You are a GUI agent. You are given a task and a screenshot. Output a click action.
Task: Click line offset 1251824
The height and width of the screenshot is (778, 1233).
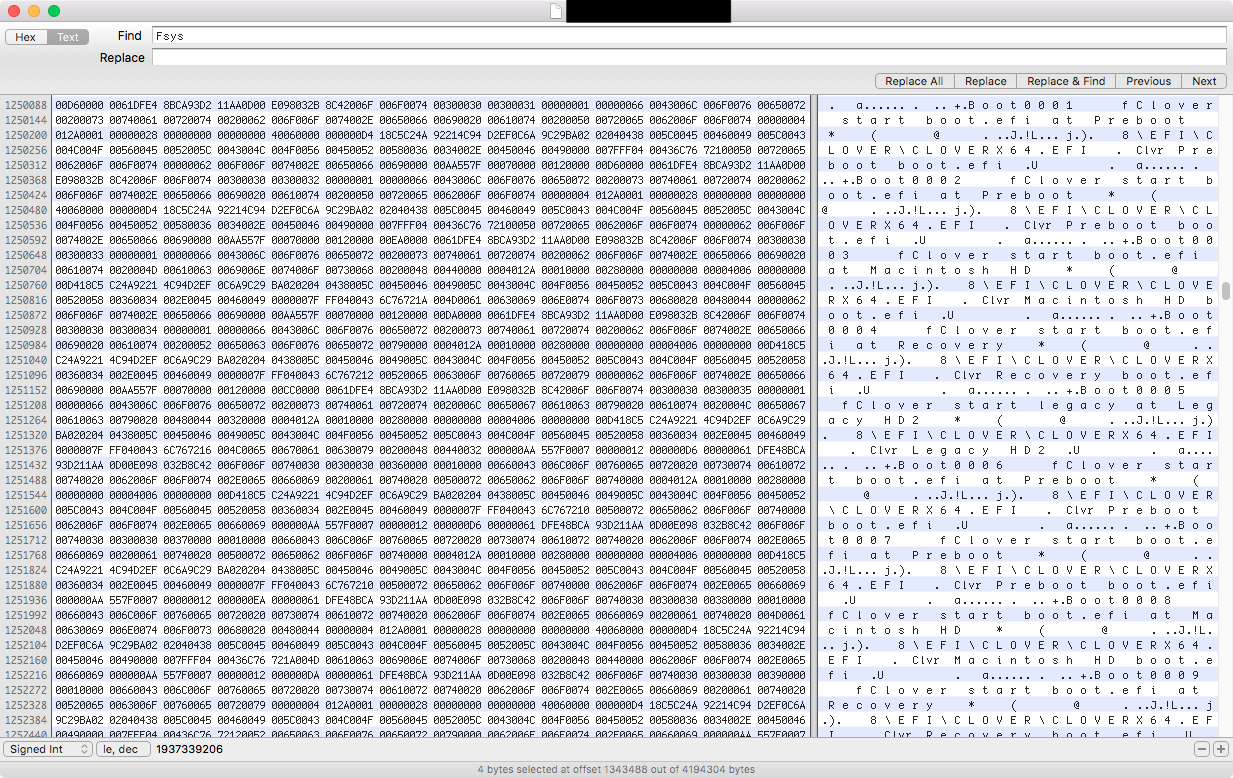tap(25, 570)
